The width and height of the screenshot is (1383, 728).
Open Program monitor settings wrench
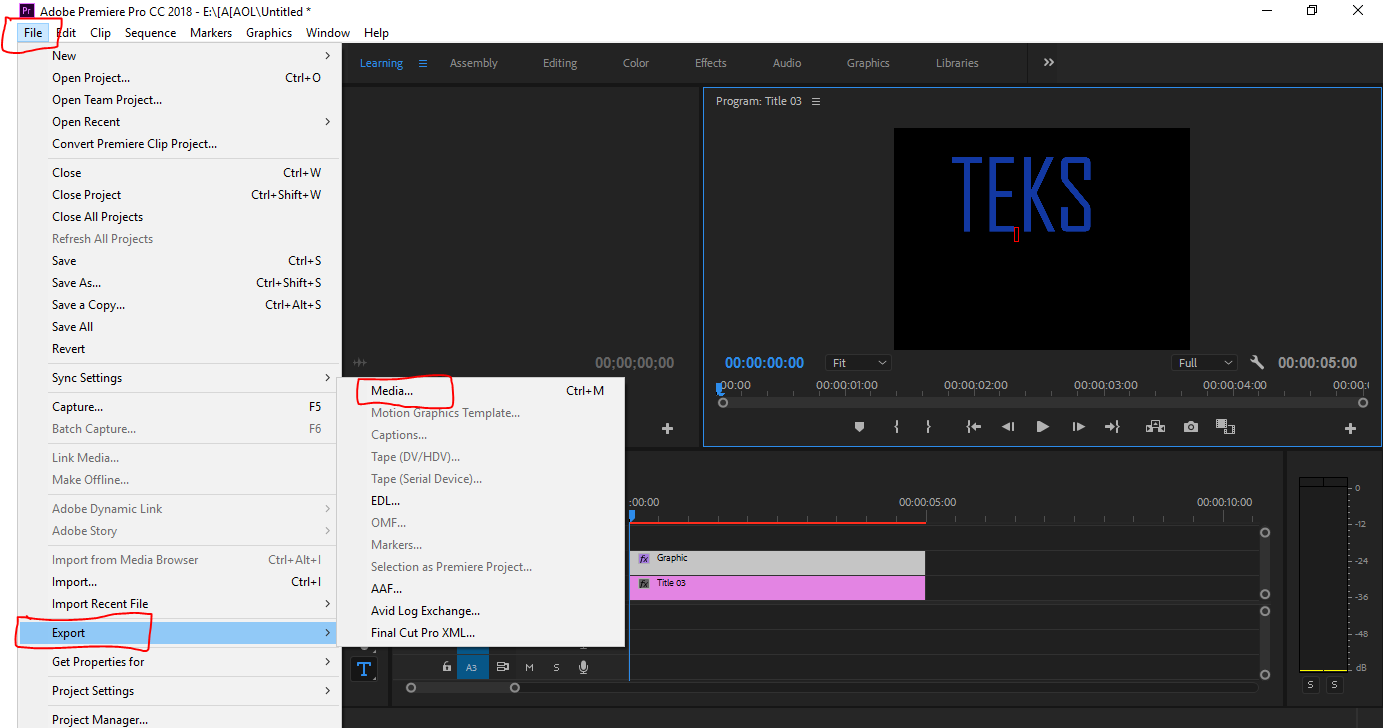[1257, 363]
